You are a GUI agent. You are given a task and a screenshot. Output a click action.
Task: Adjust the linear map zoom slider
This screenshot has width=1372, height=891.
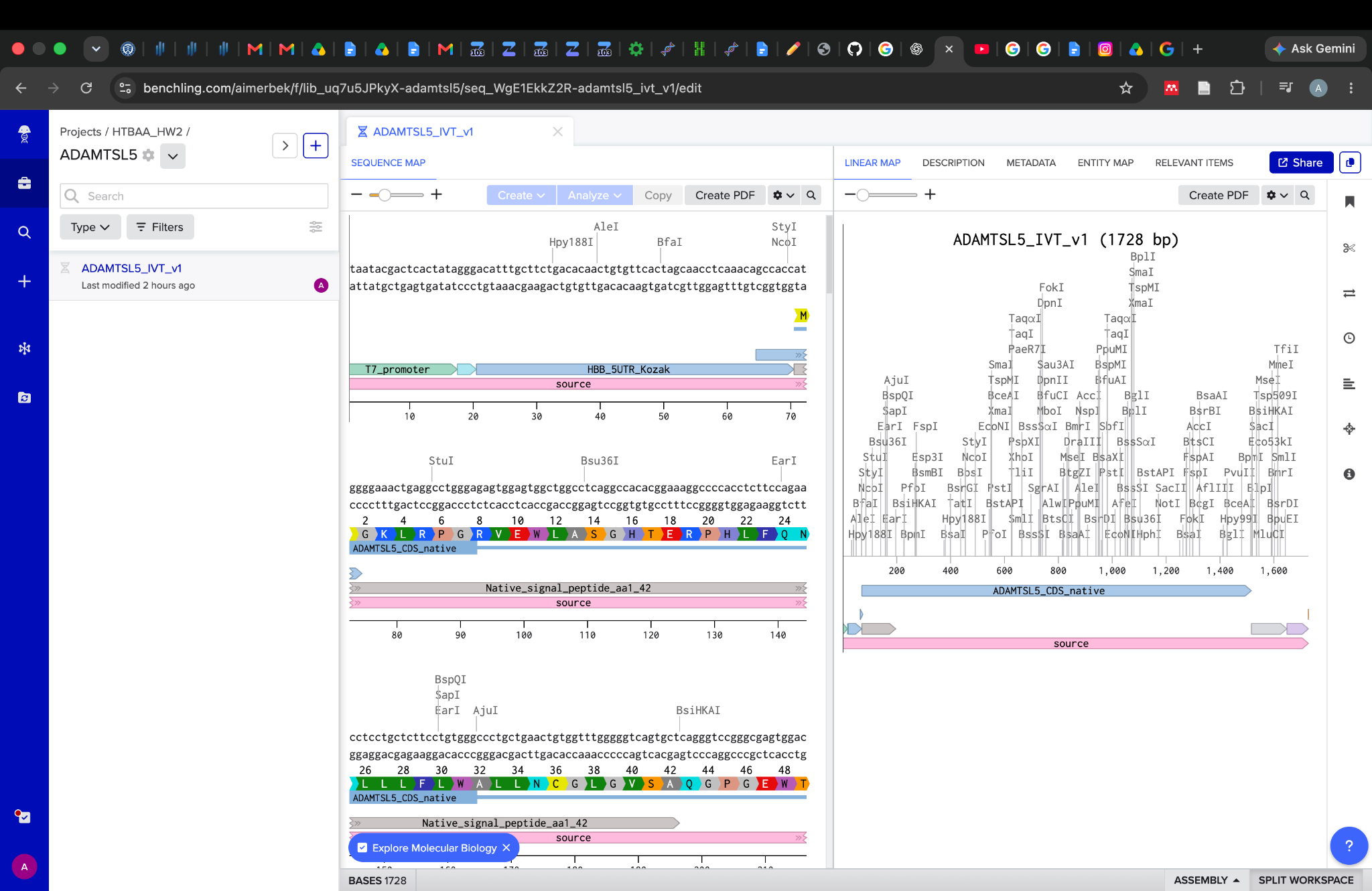863,195
